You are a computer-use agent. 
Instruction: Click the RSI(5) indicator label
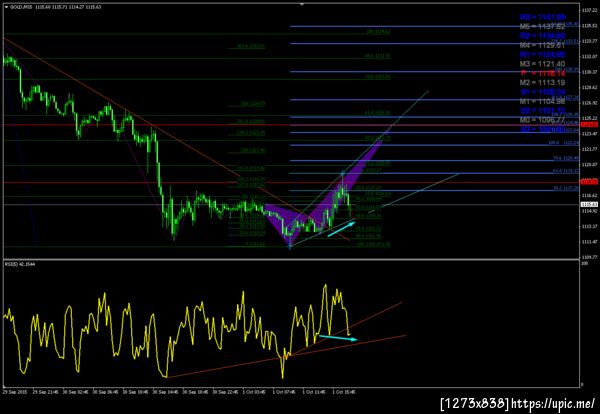(x=20, y=264)
